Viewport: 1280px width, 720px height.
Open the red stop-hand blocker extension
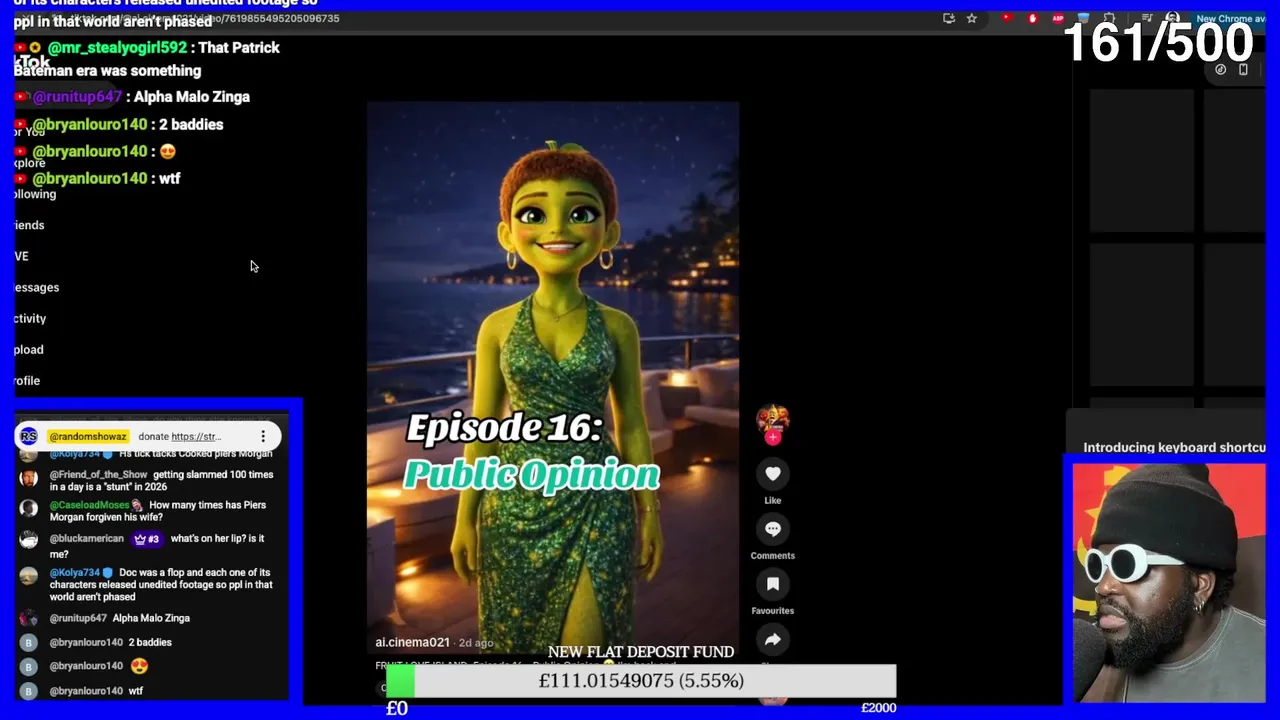pyautogui.click(x=1033, y=18)
